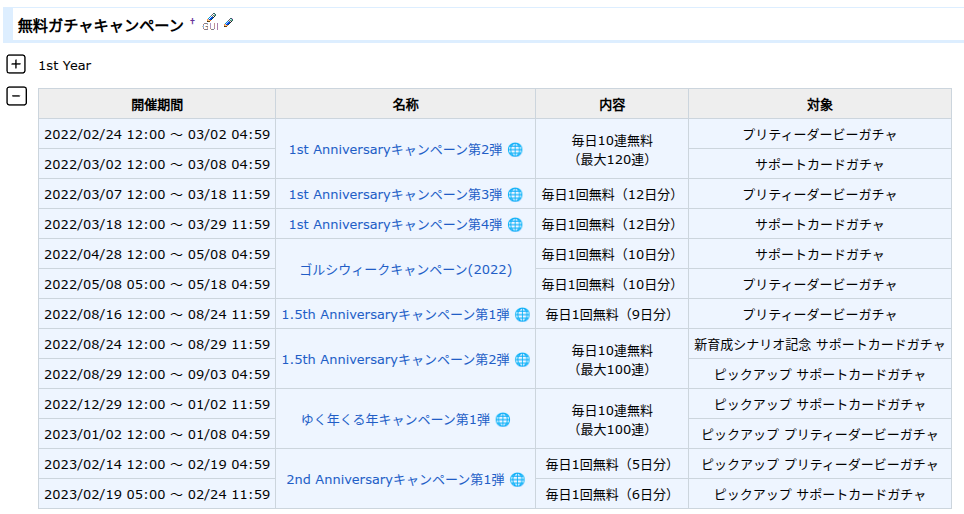Select date cell 2022/03/02 12:00 ～ 03/08 04:59
The image size is (964, 514).
coord(157,164)
